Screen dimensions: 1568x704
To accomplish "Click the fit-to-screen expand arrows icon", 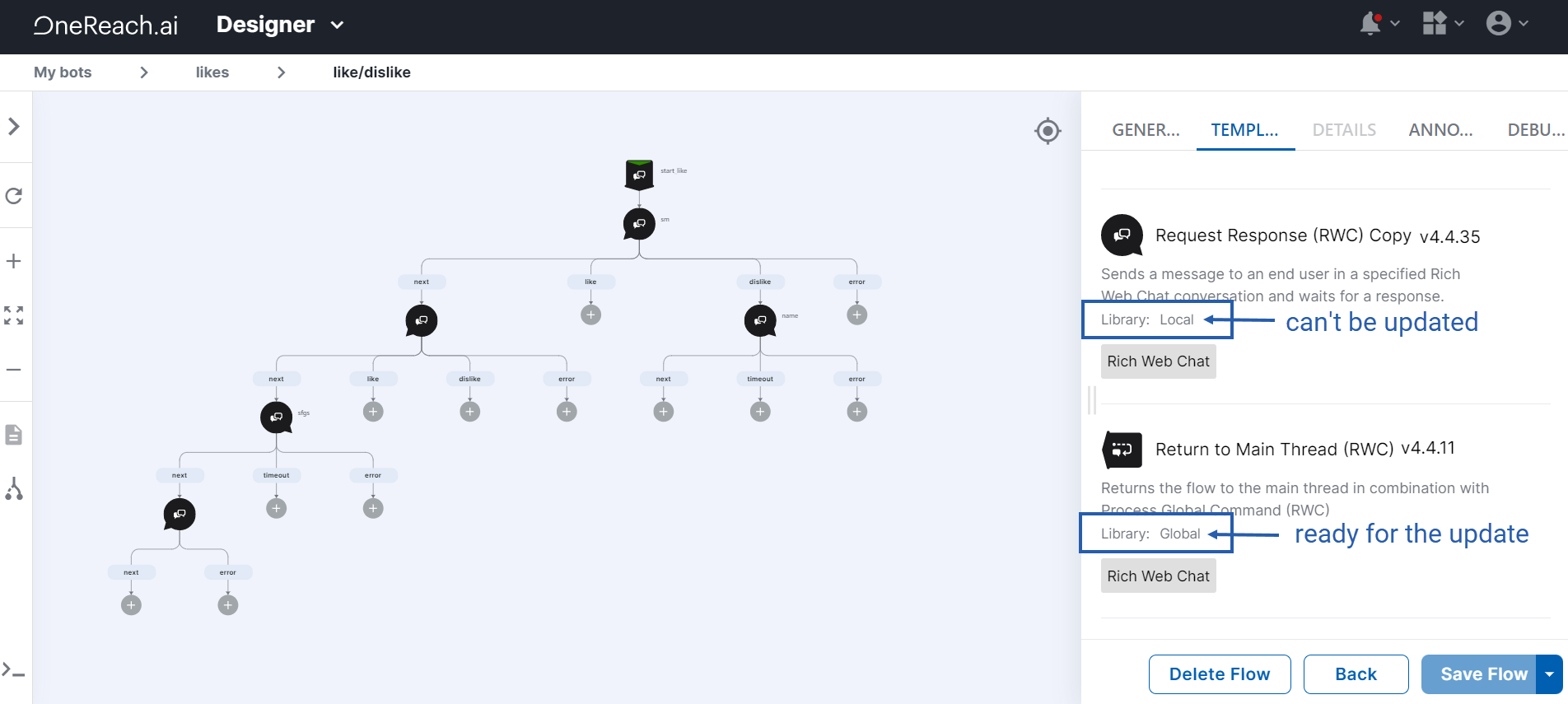I will pos(14,315).
